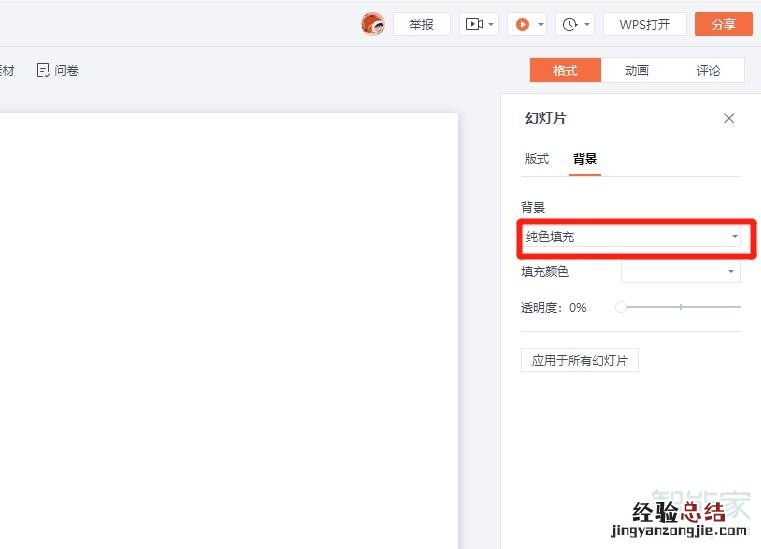The width and height of the screenshot is (761, 549).
Task: Click the orange 分享 share button
Action: 723,24
